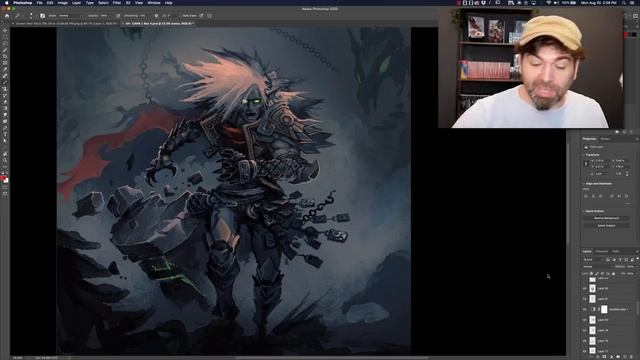The image size is (640, 360).
Task: Filter layers by type layers icon
Action: point(620,260)
